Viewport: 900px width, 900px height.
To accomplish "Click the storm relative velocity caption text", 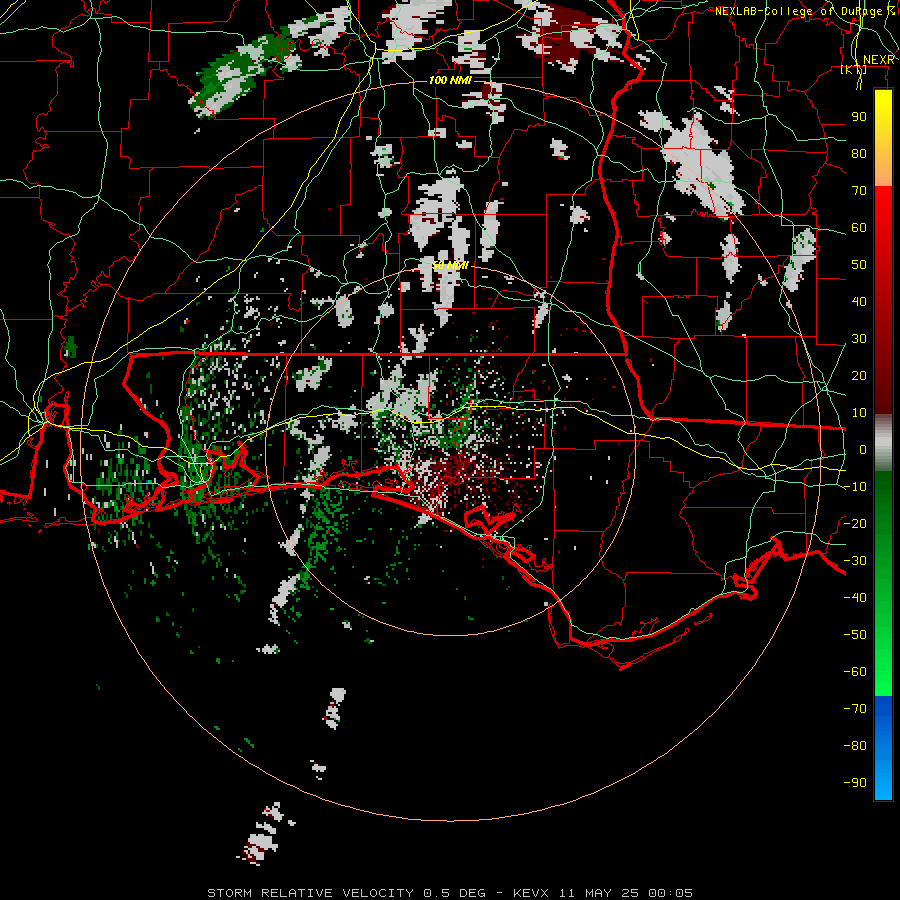I will click(449, 893).
